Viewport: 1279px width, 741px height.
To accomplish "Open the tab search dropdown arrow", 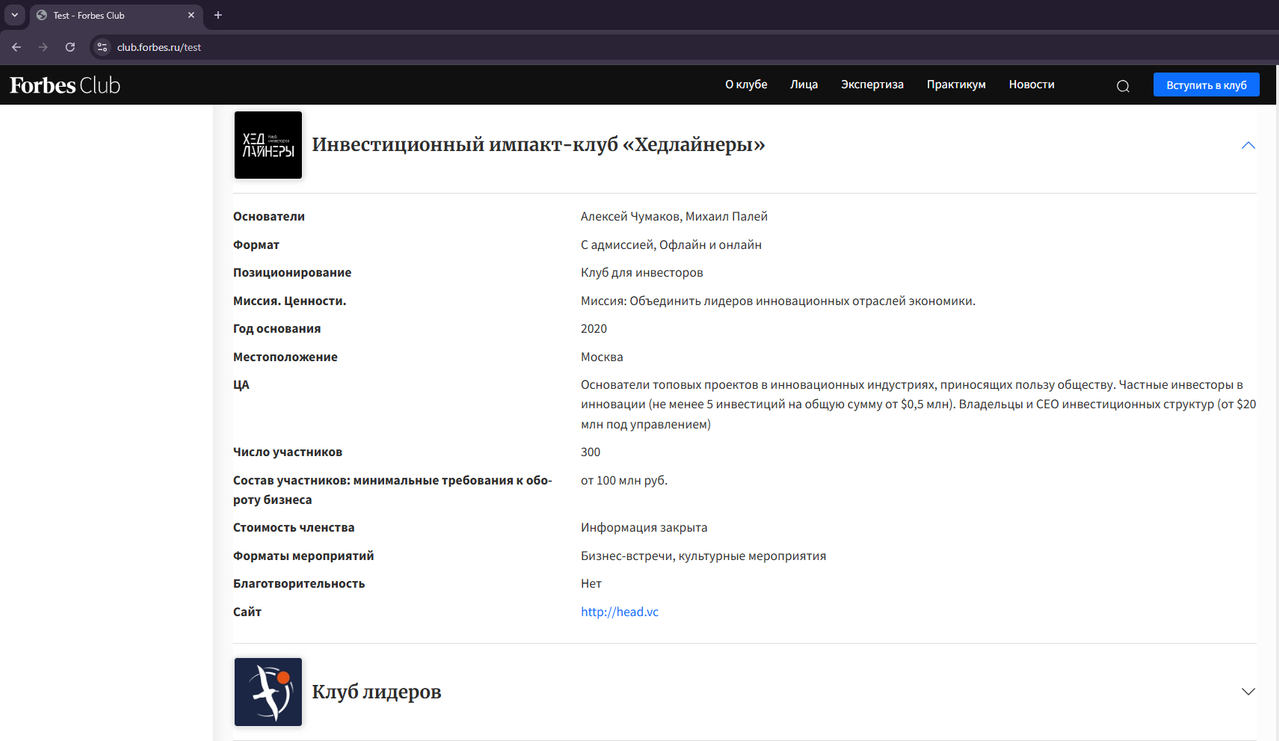I will pos(14,15).
